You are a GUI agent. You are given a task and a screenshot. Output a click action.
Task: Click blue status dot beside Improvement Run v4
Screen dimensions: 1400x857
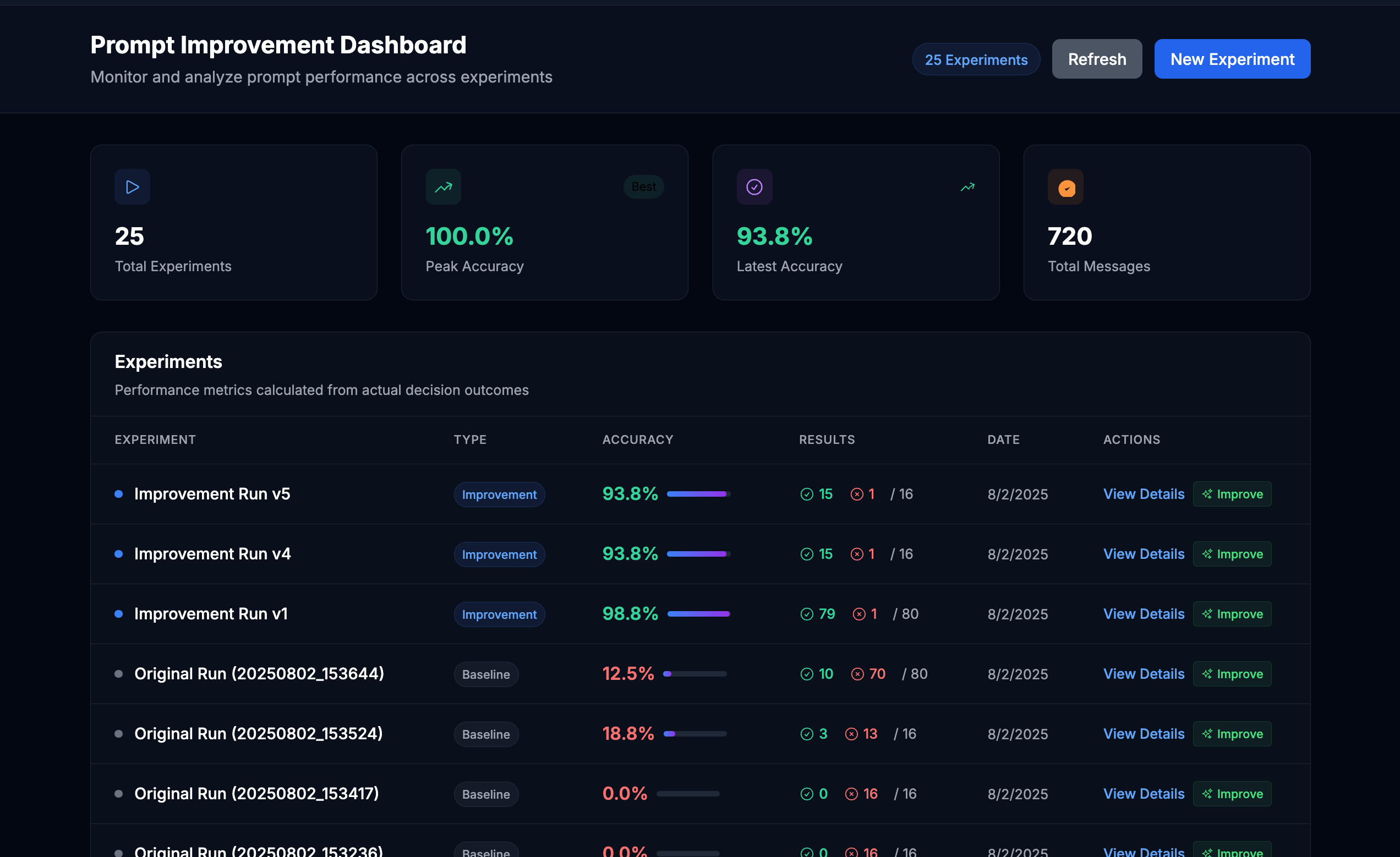(x=119, y=554)
